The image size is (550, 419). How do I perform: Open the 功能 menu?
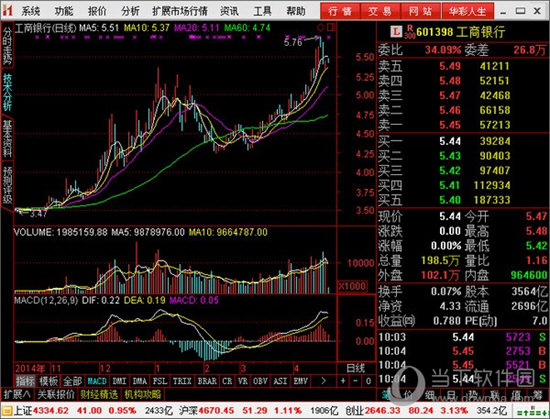pos(64,11)
